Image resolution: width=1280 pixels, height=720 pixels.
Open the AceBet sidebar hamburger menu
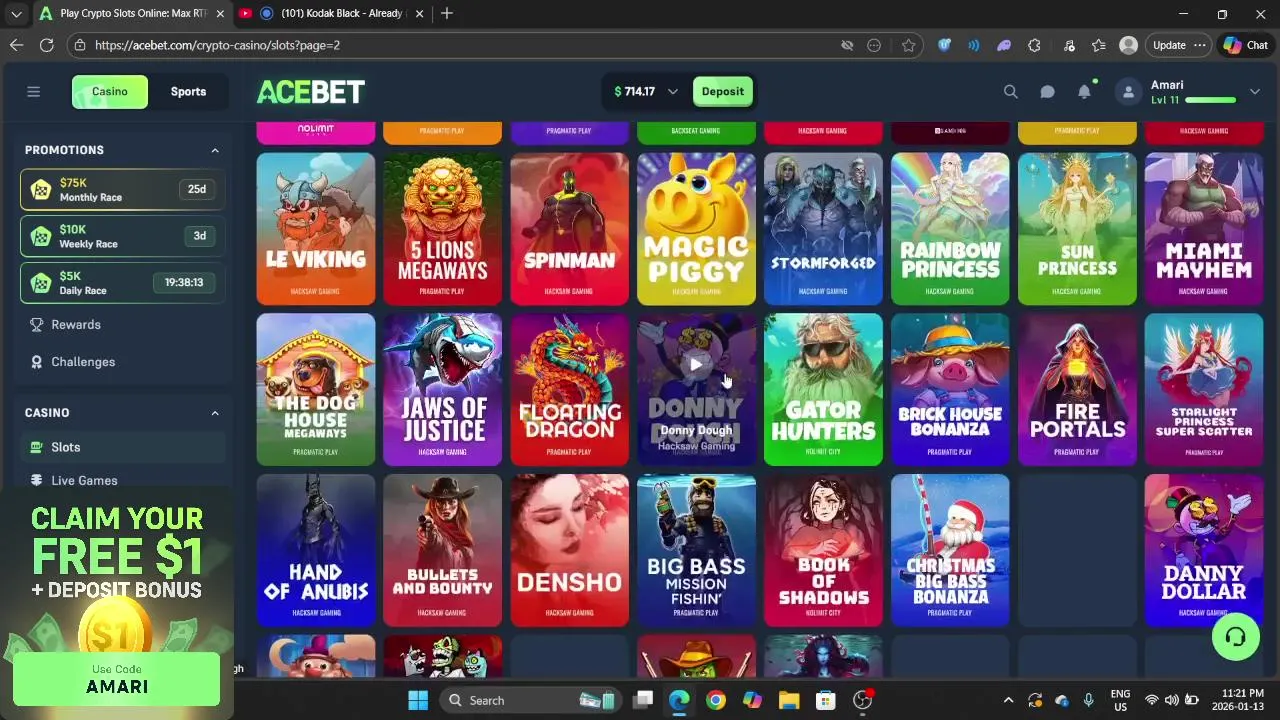(x=33, y=92)
